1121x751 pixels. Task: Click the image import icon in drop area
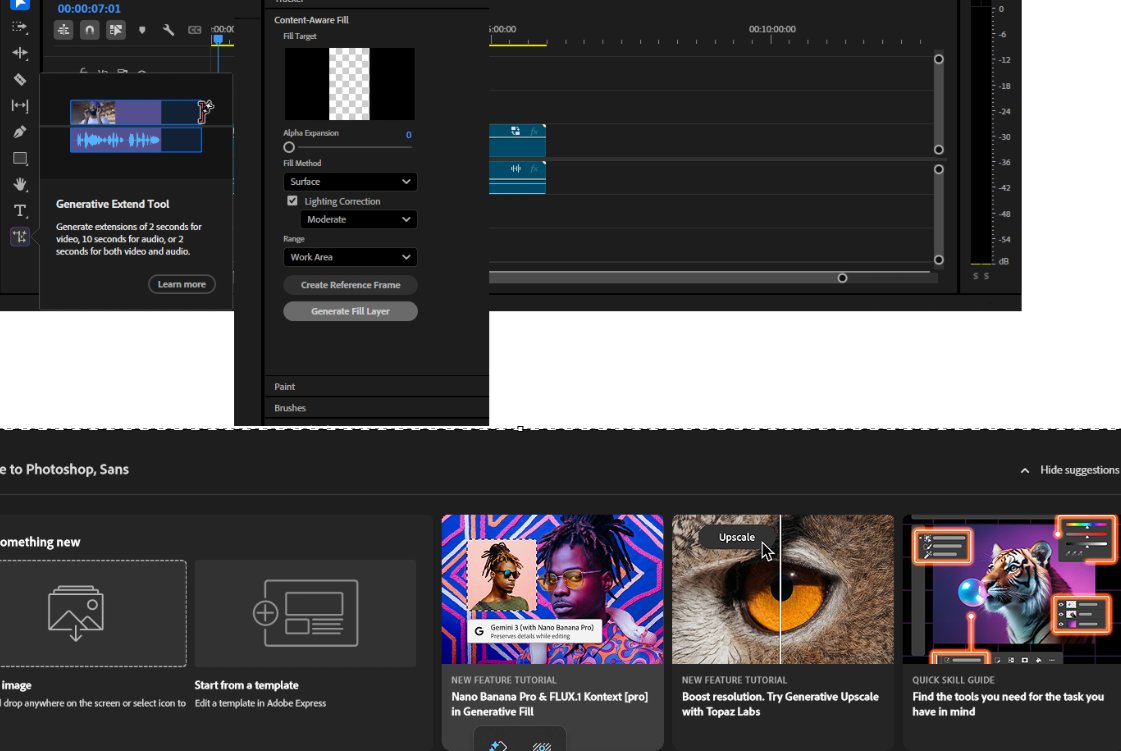[x=76, y=613]
